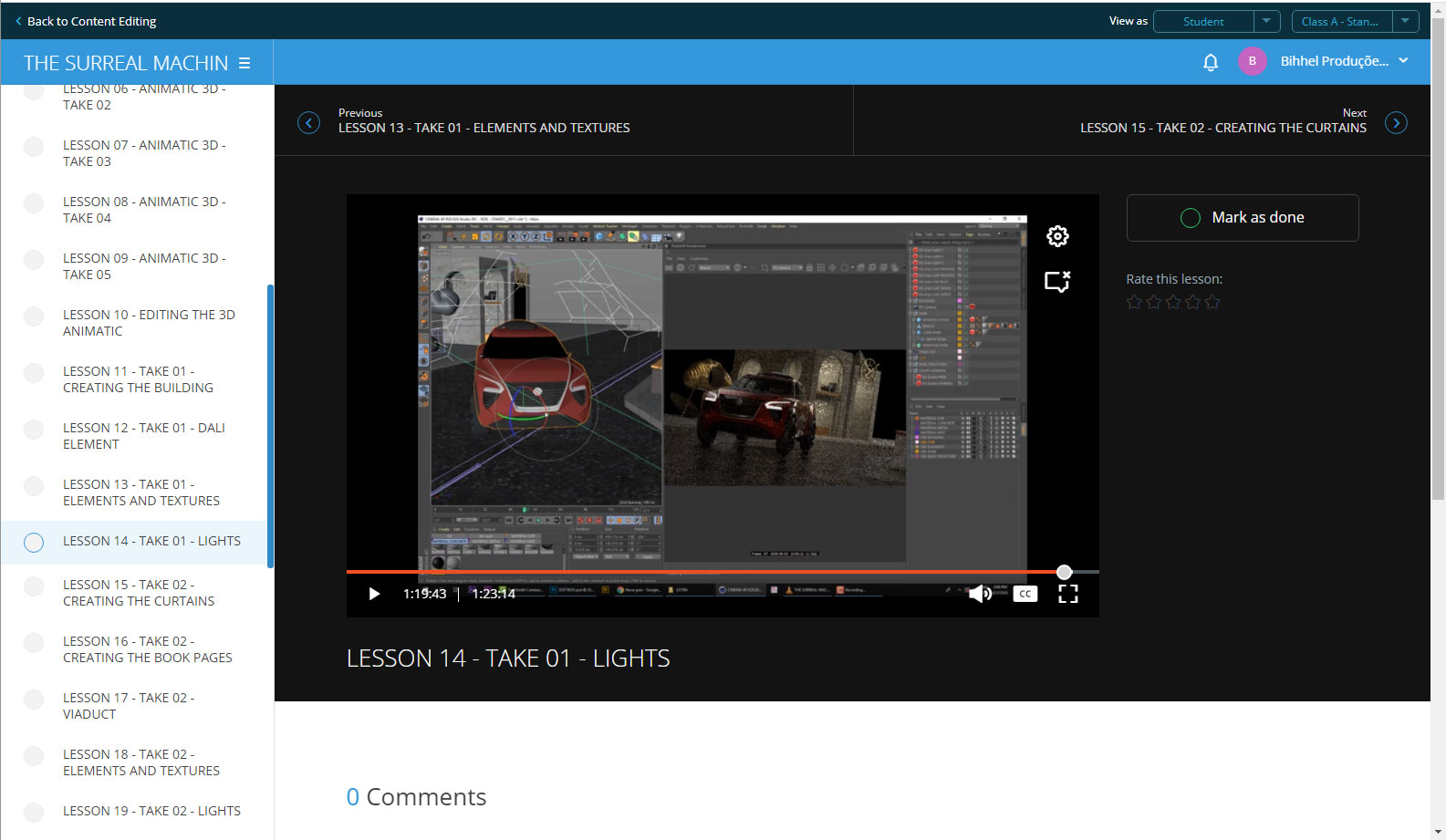Click the notifications bell icon
Image resolution: width=1446 pixels, height=840 pixels.
pyautogui.click(x=1211, y=62)
